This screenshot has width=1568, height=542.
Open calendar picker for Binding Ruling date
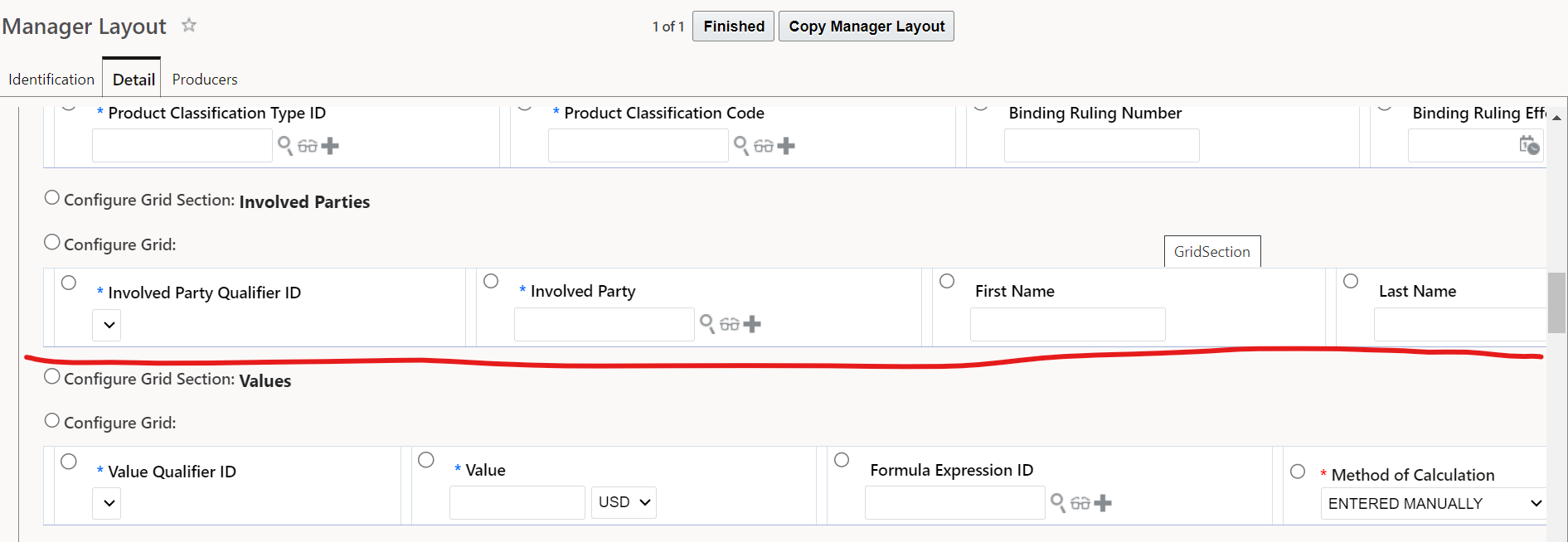[x=1529, y=146]
